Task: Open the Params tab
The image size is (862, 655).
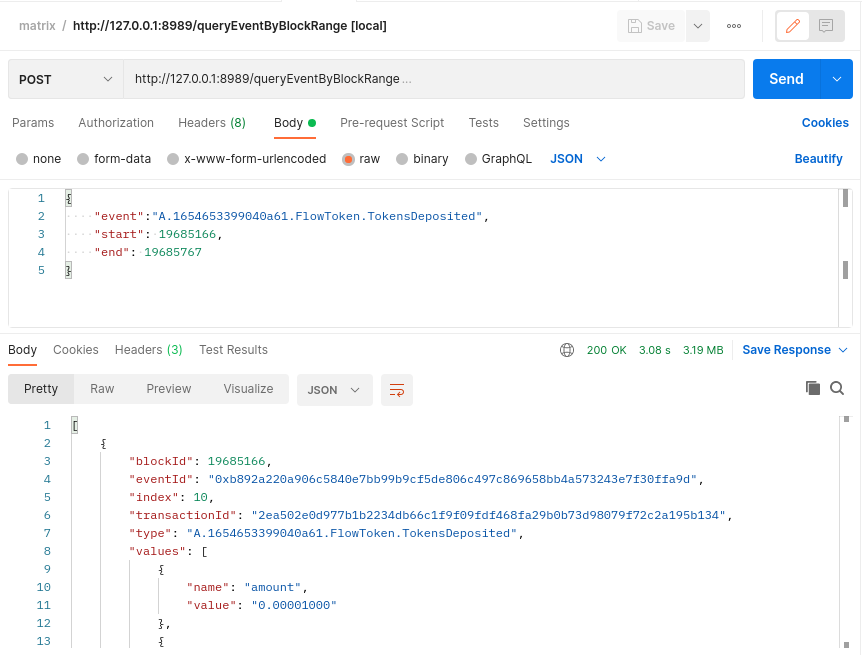Action: pyautogui.click(x=33, y=123)
